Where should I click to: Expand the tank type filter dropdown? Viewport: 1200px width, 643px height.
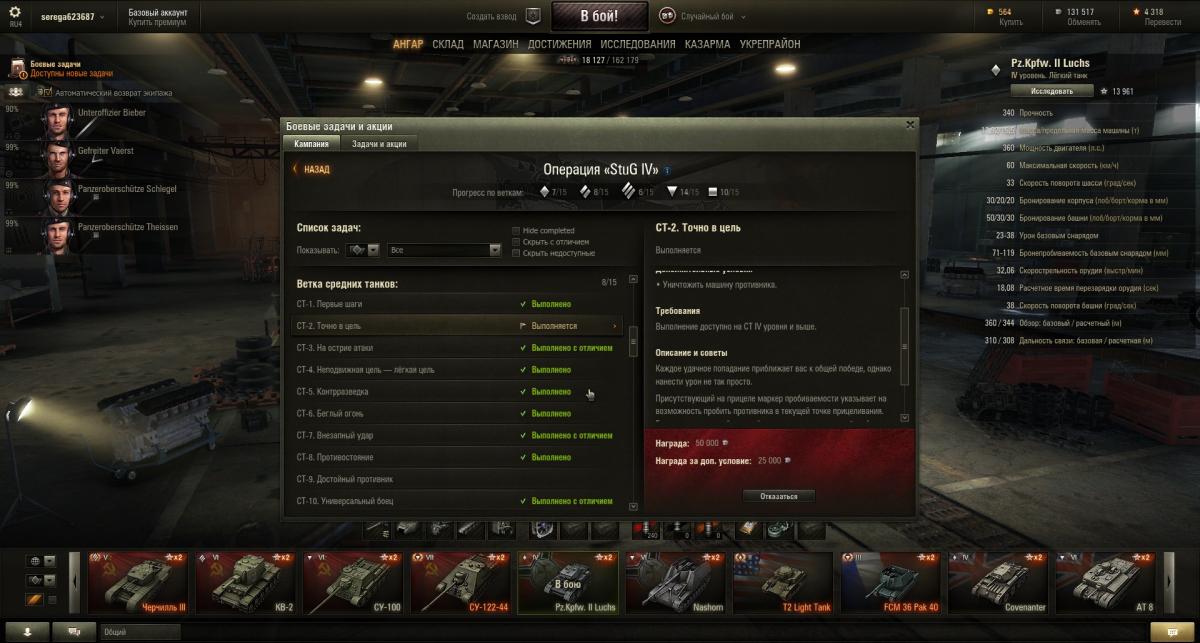coord(362,250)
